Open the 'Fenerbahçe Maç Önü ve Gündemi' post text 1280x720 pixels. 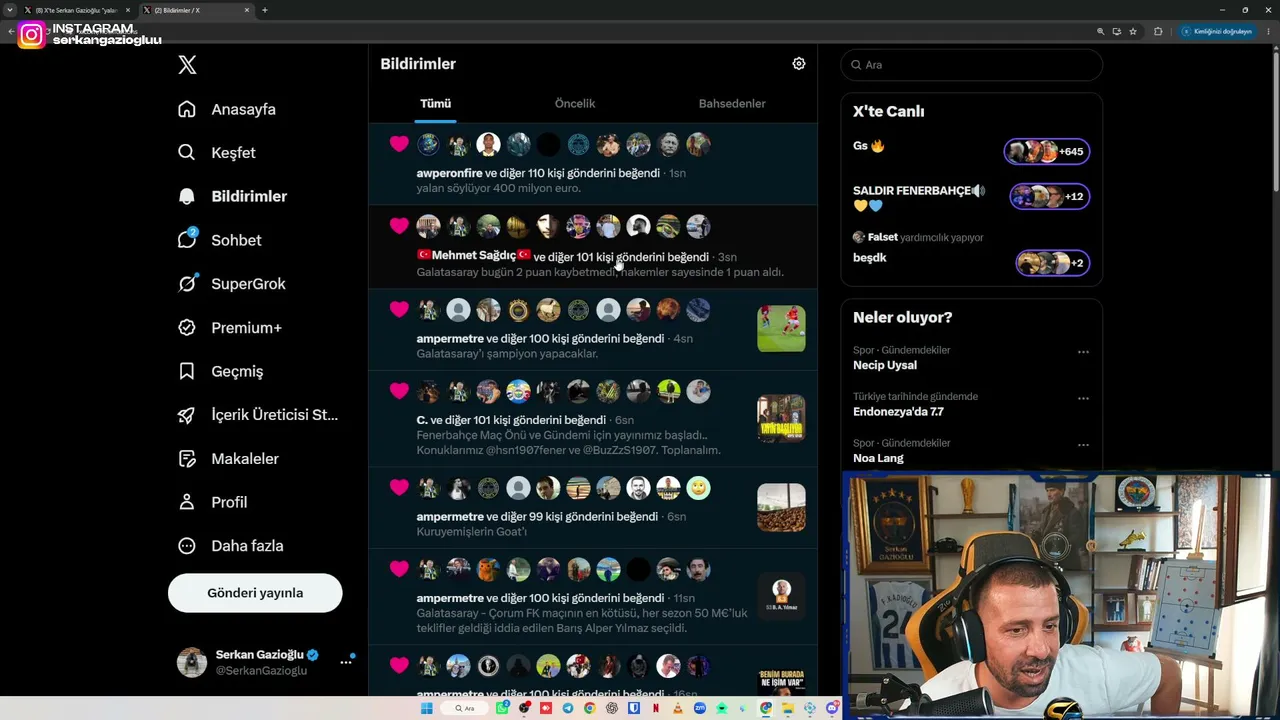(x=568, y=443)
